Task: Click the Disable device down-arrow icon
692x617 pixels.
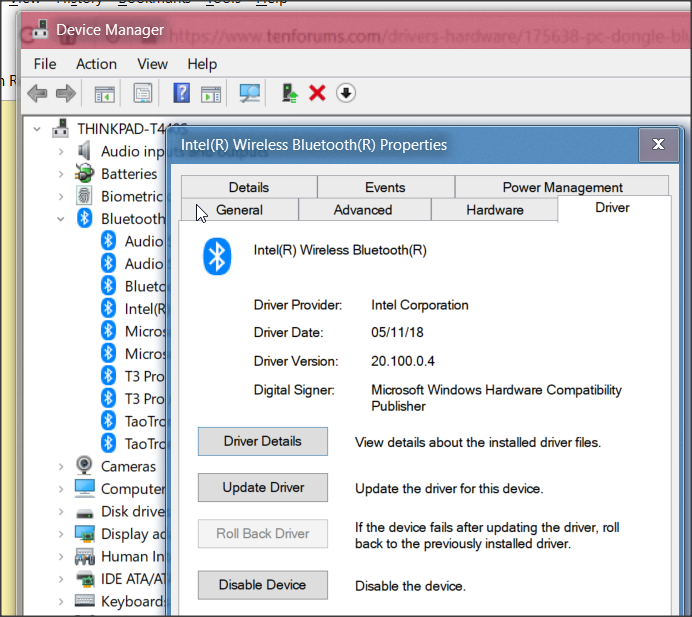Action: pos(346,93)
